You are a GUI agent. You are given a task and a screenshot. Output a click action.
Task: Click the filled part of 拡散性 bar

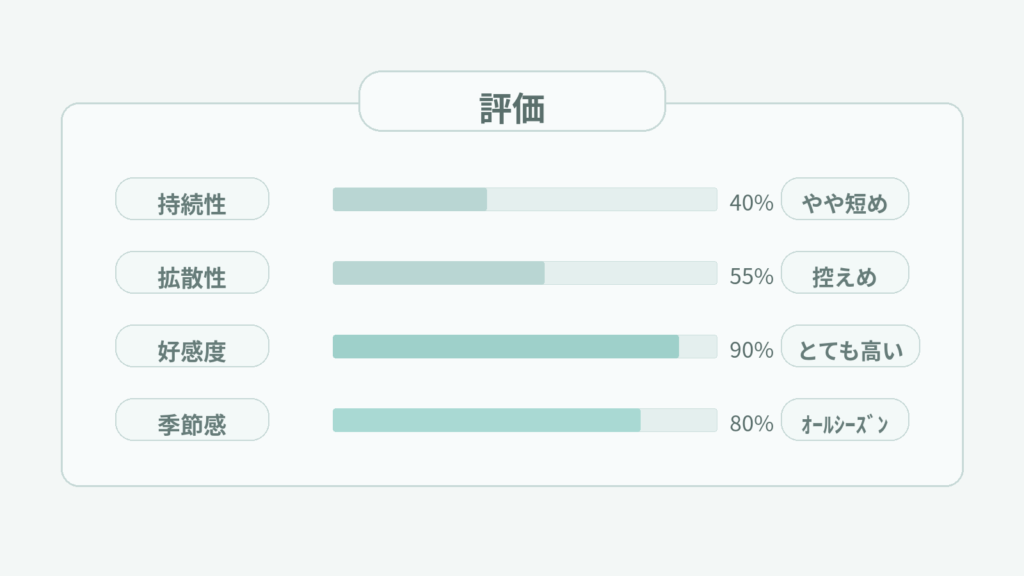pyautogui.click(x=438, y=273)
